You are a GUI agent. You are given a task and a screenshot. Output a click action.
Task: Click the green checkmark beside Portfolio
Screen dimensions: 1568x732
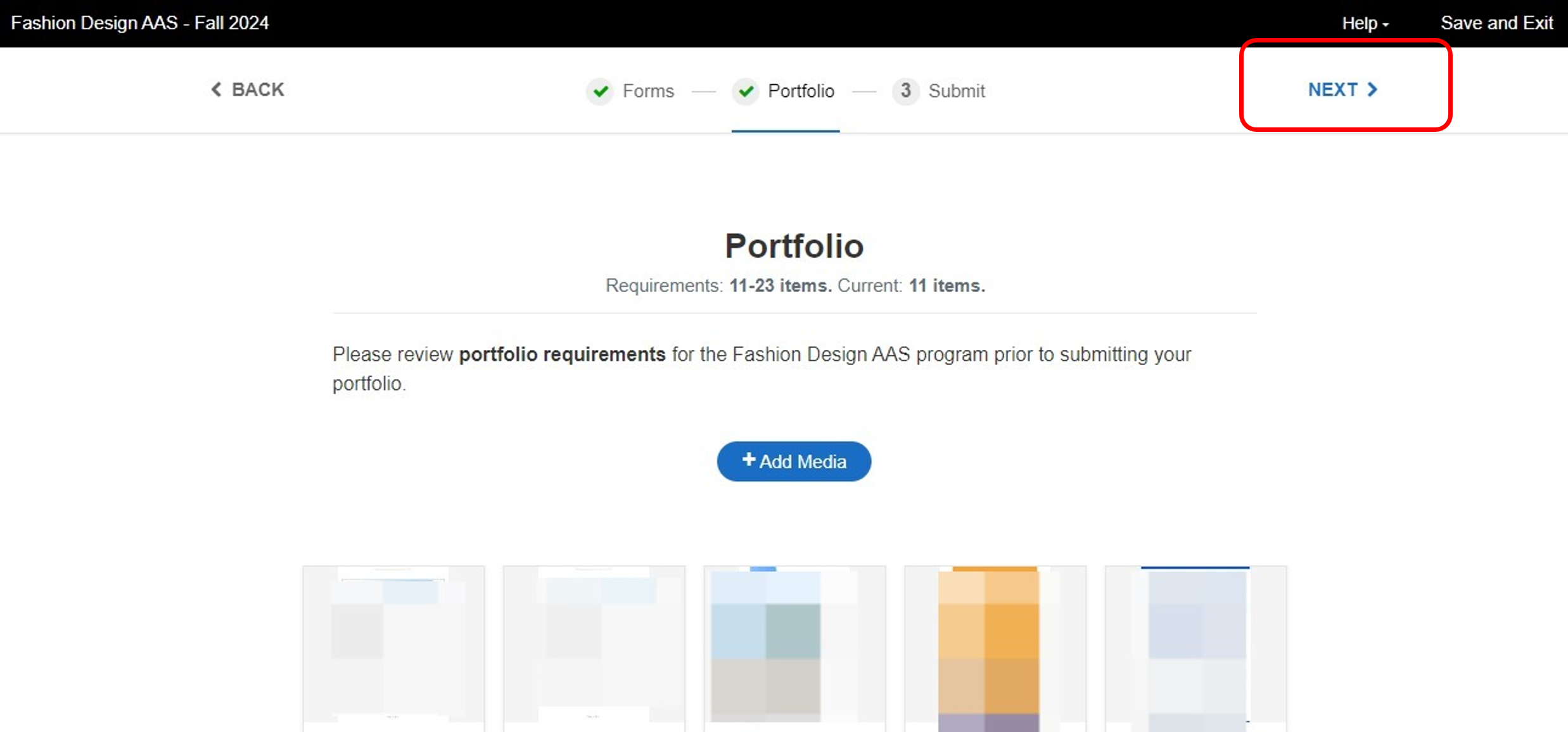pos(746,91)
